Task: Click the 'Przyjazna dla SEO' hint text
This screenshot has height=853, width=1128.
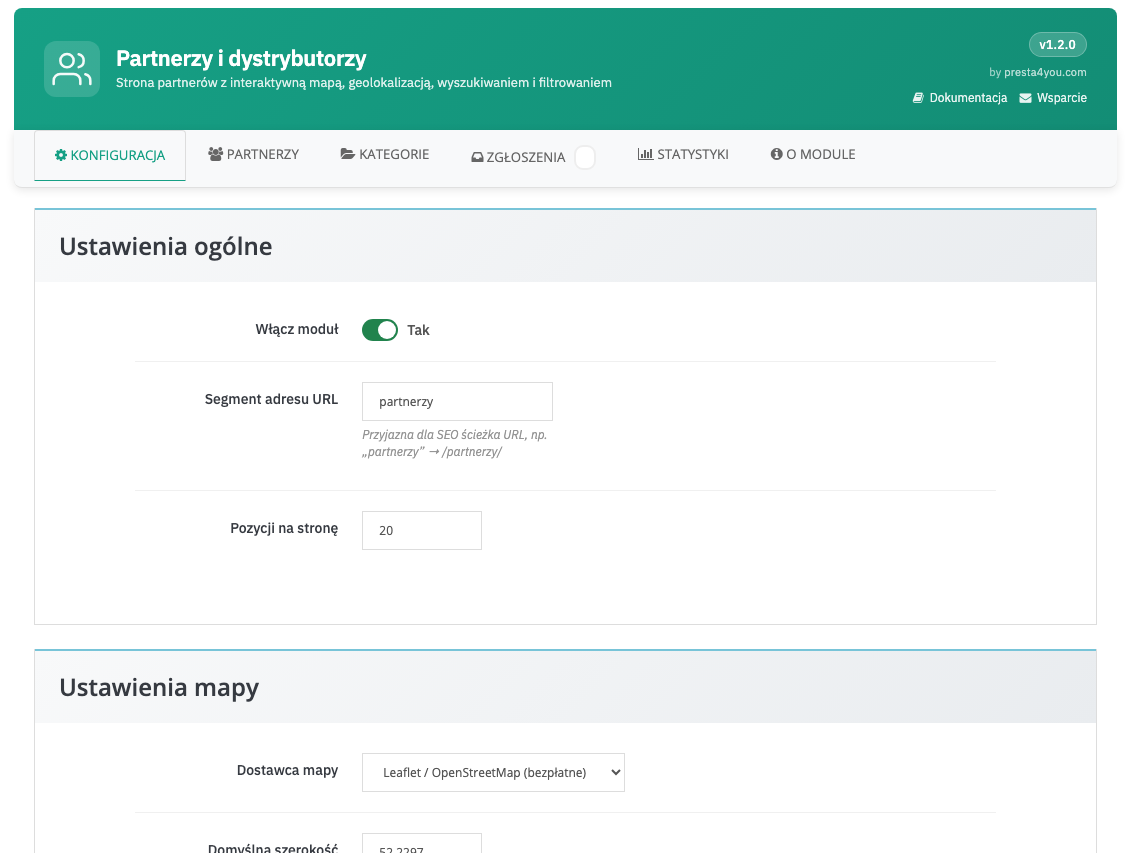Action: (x=455, y=443)
